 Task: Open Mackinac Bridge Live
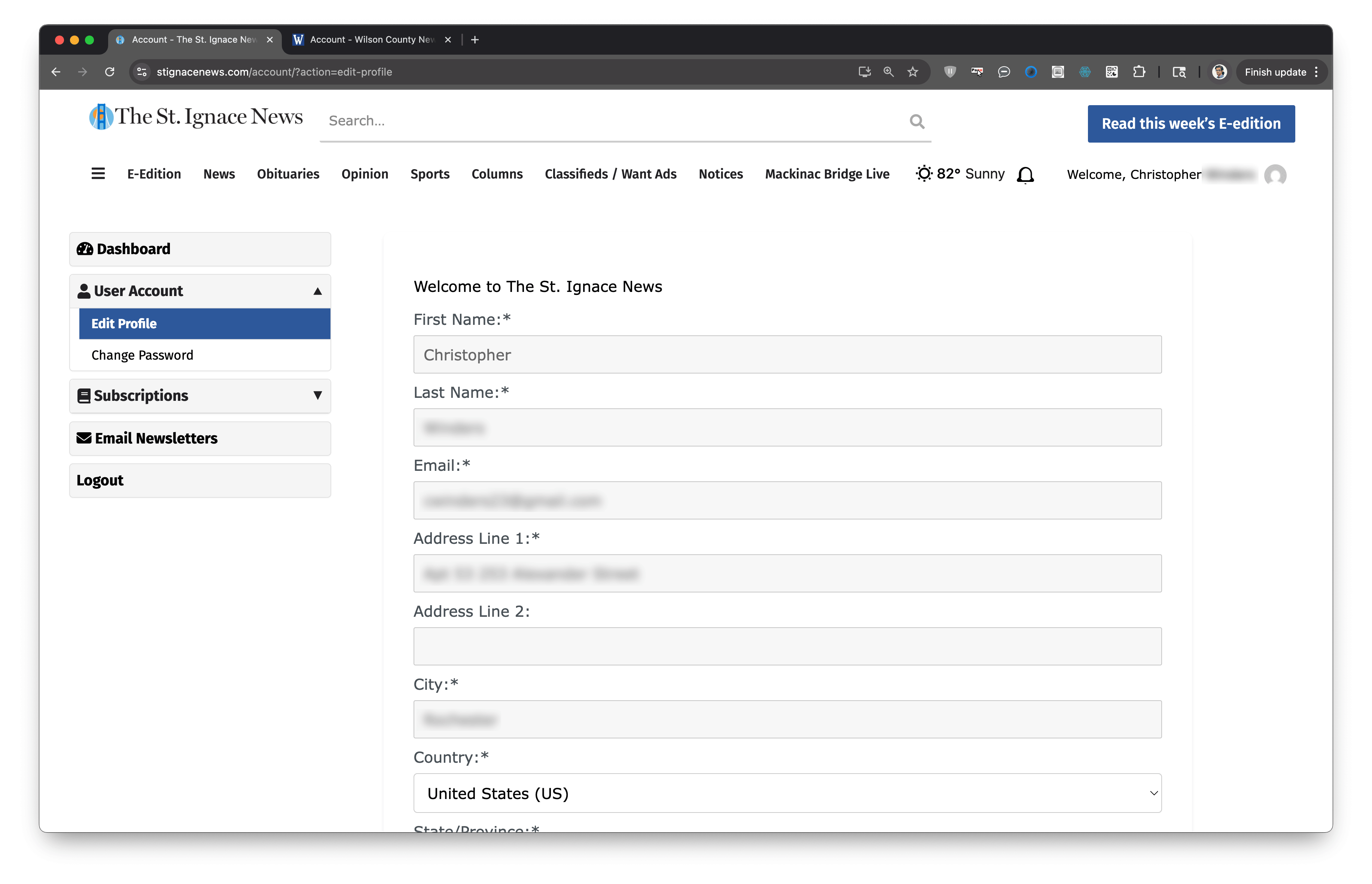pos(827,174)
